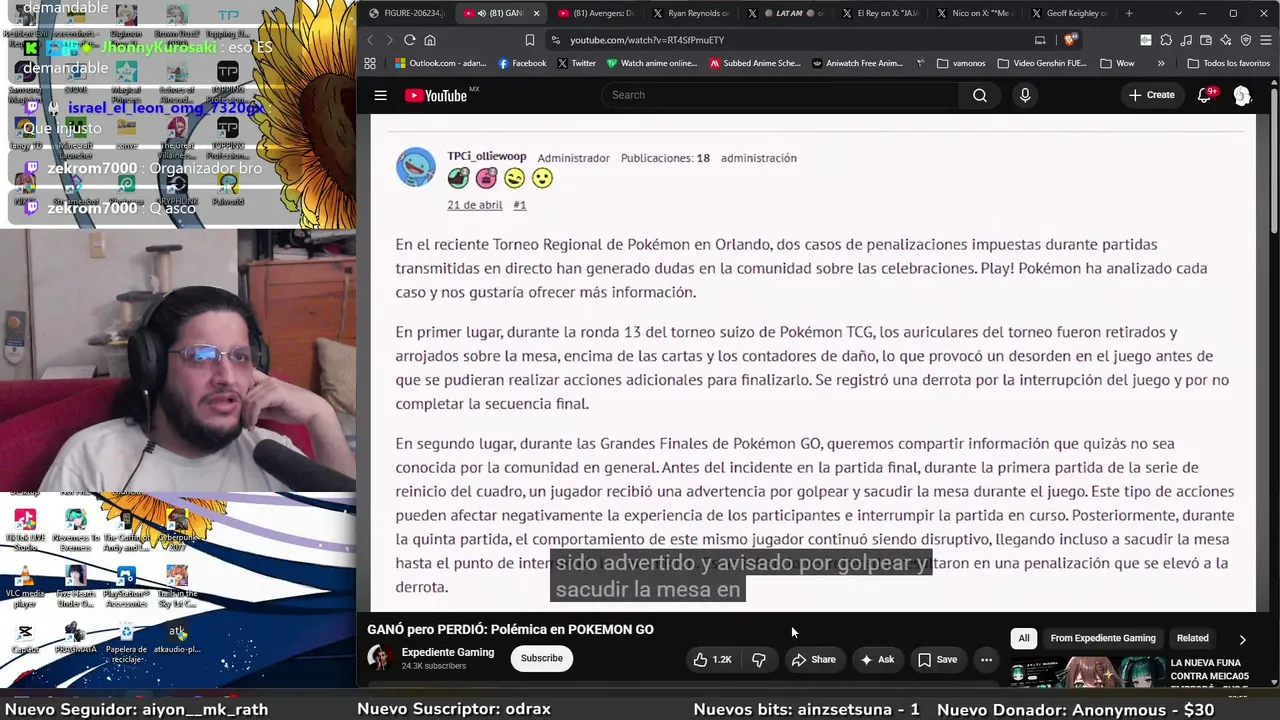The width and height of the screenshot is (1280, 720).
Task: Open the Leia AI icon in browser toolbar
Action: tap(1226, 40)
